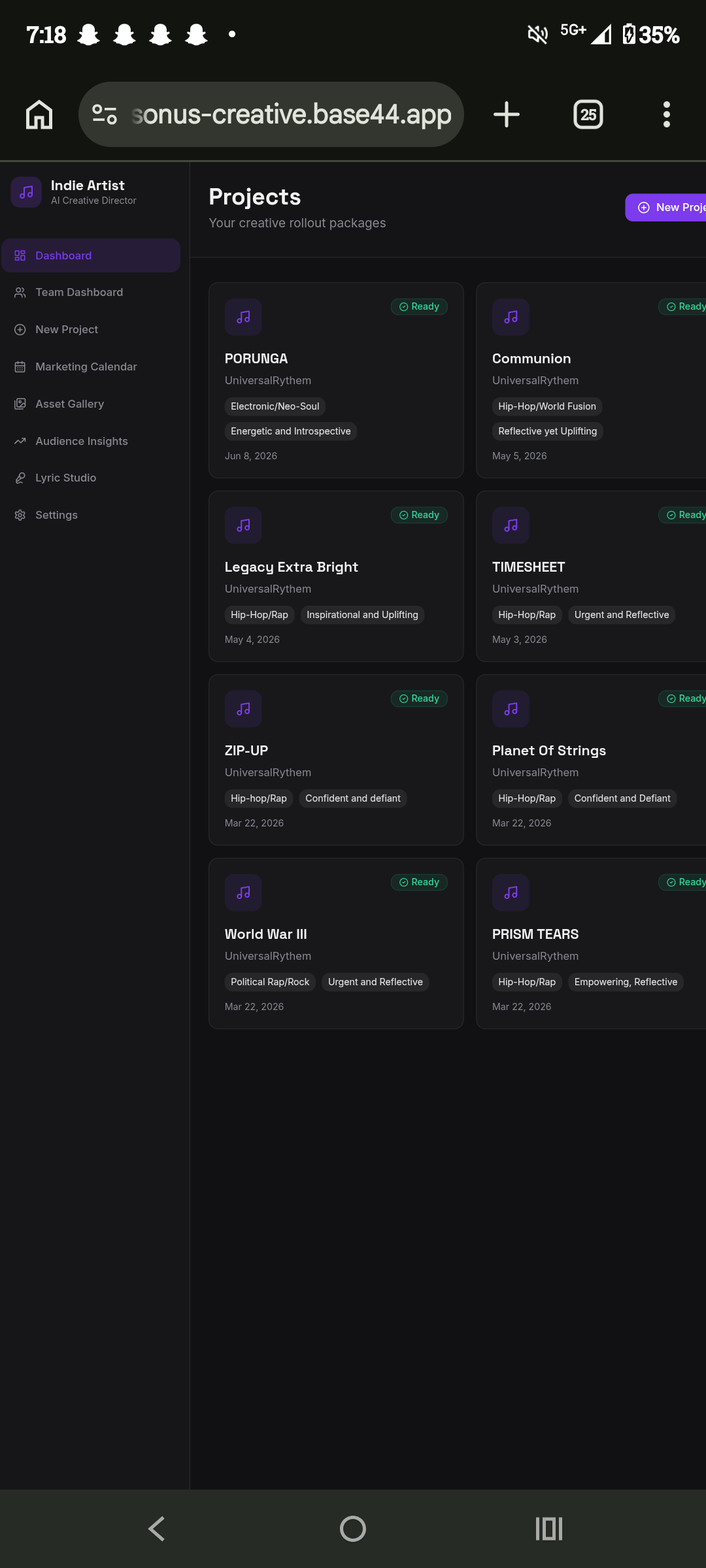706x1568 pixels.
Task: Click the Audience Insights trend icon
Action: (20, 441)
